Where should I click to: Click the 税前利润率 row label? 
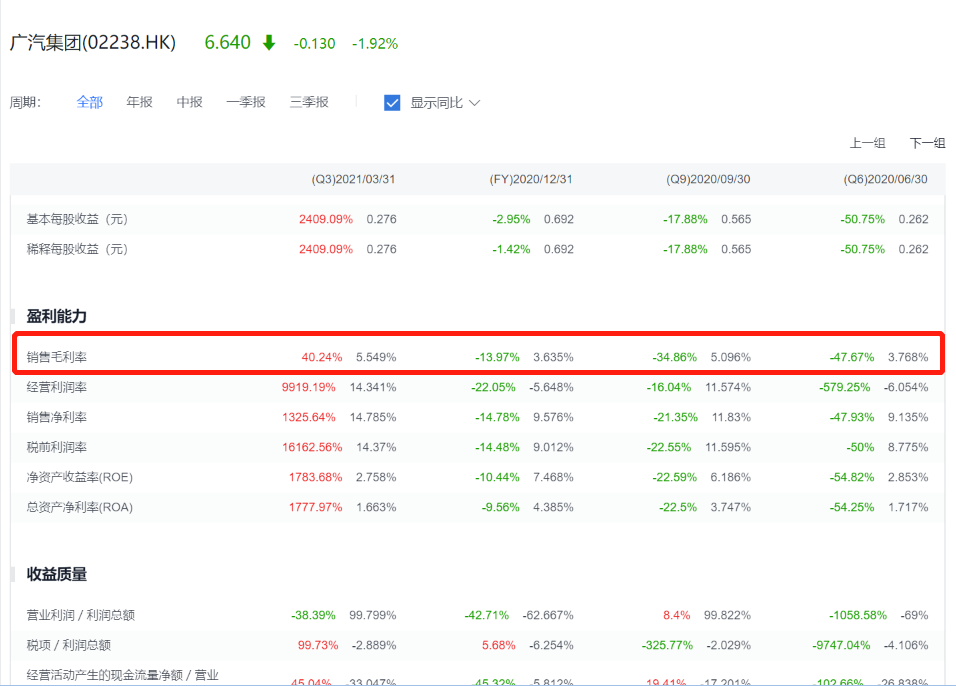click(57, 447)
